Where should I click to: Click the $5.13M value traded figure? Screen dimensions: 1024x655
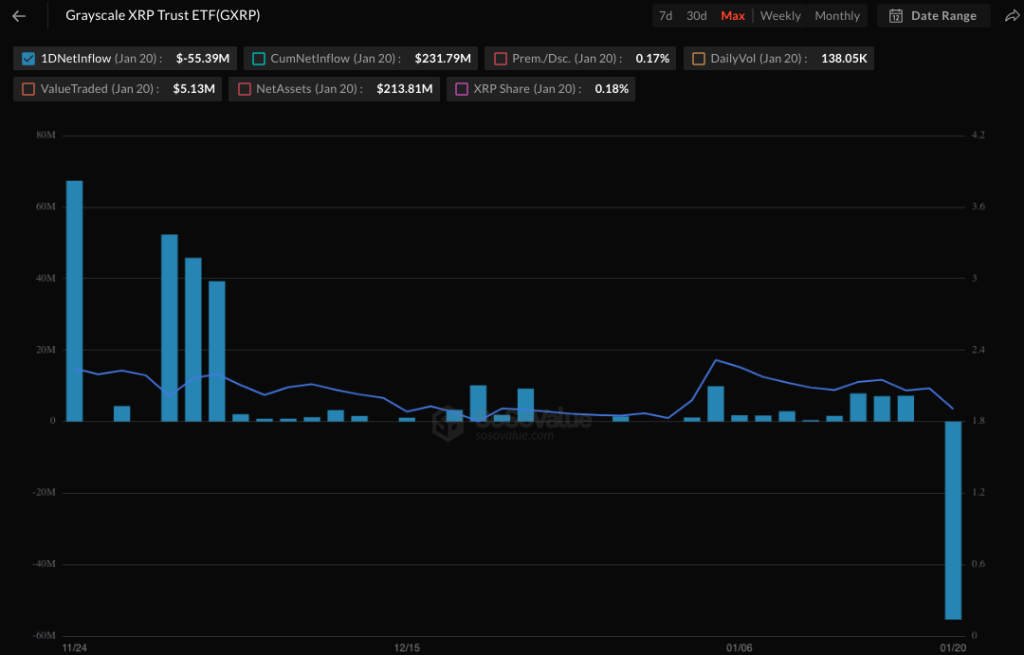(193, 89)
